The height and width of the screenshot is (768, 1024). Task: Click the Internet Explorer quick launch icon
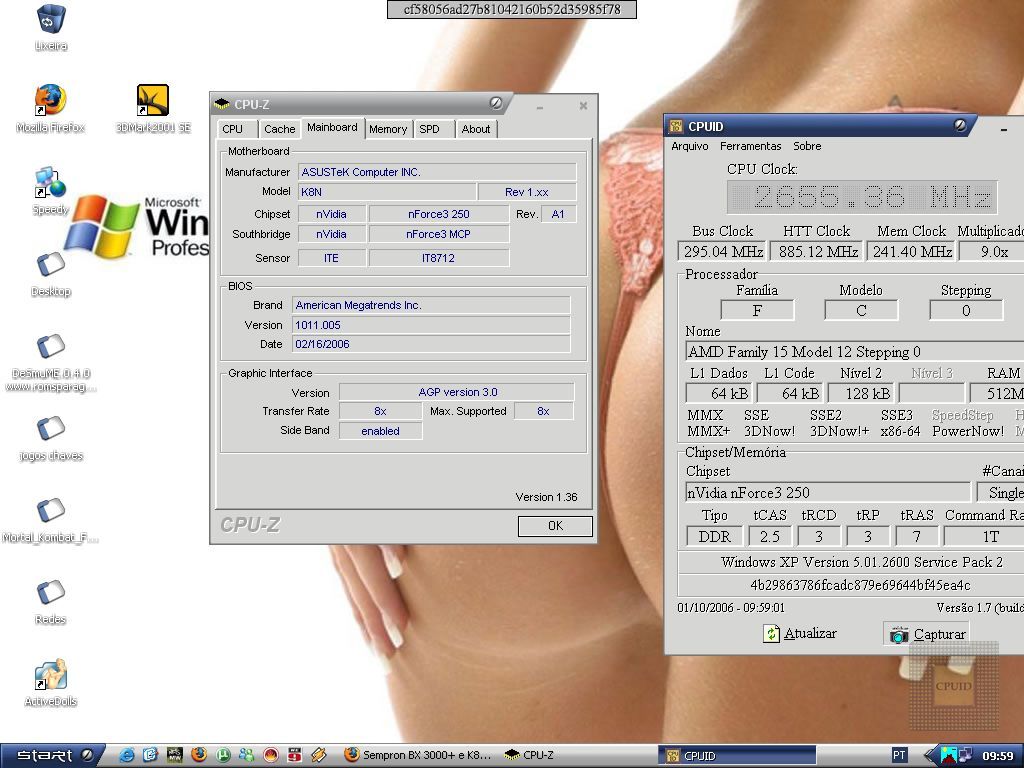(x=127, y=755)
